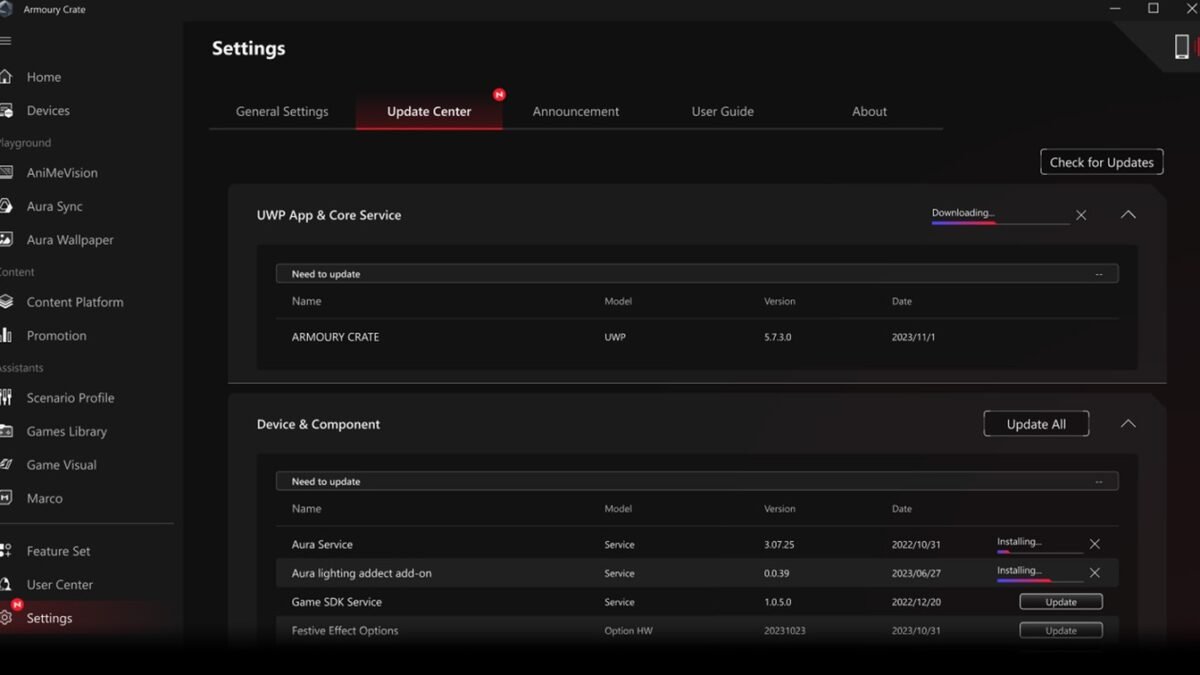The width and height of the screenshot is (1200, 675).
Task: Select Settings in the sidebar
Action: point(49,618)
